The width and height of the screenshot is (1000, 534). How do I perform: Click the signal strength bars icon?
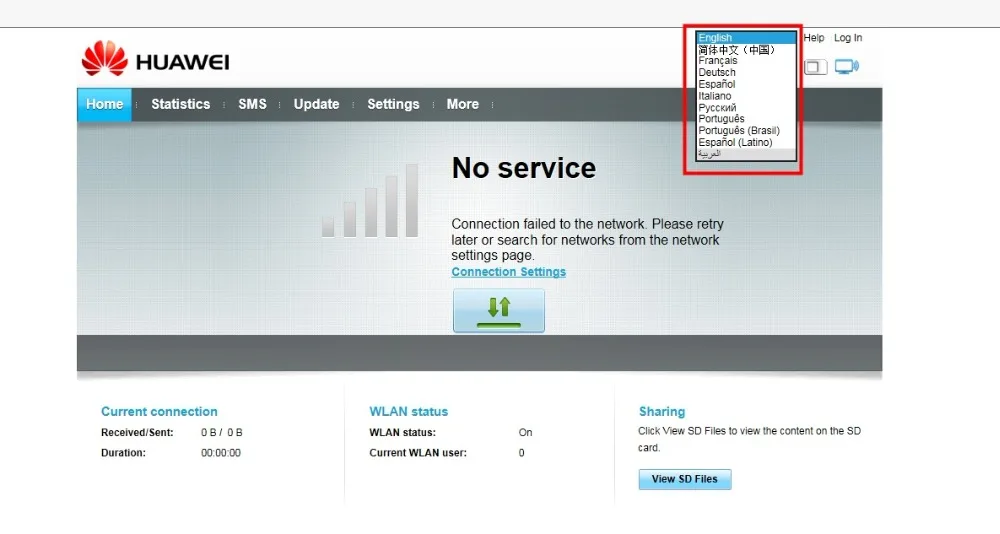click(x=370, y=200)
